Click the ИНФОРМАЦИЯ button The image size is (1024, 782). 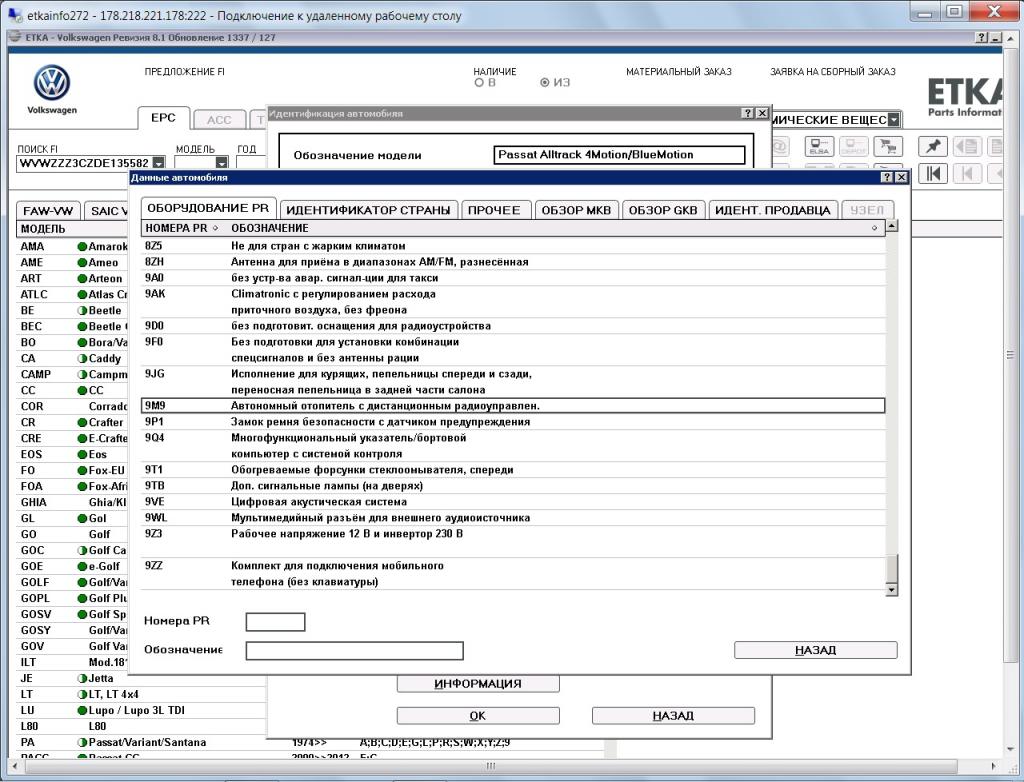[x=478, y=684]
